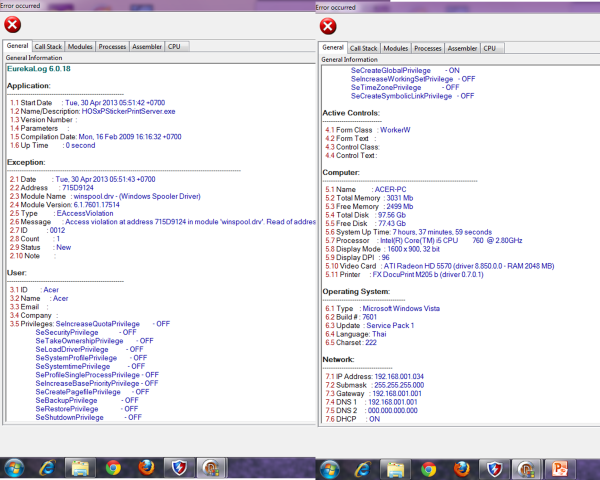Viewport: 600px width, 480px height.
Task: Select SeTakeOwnershipPrivilege line
Action: point(95,341)
